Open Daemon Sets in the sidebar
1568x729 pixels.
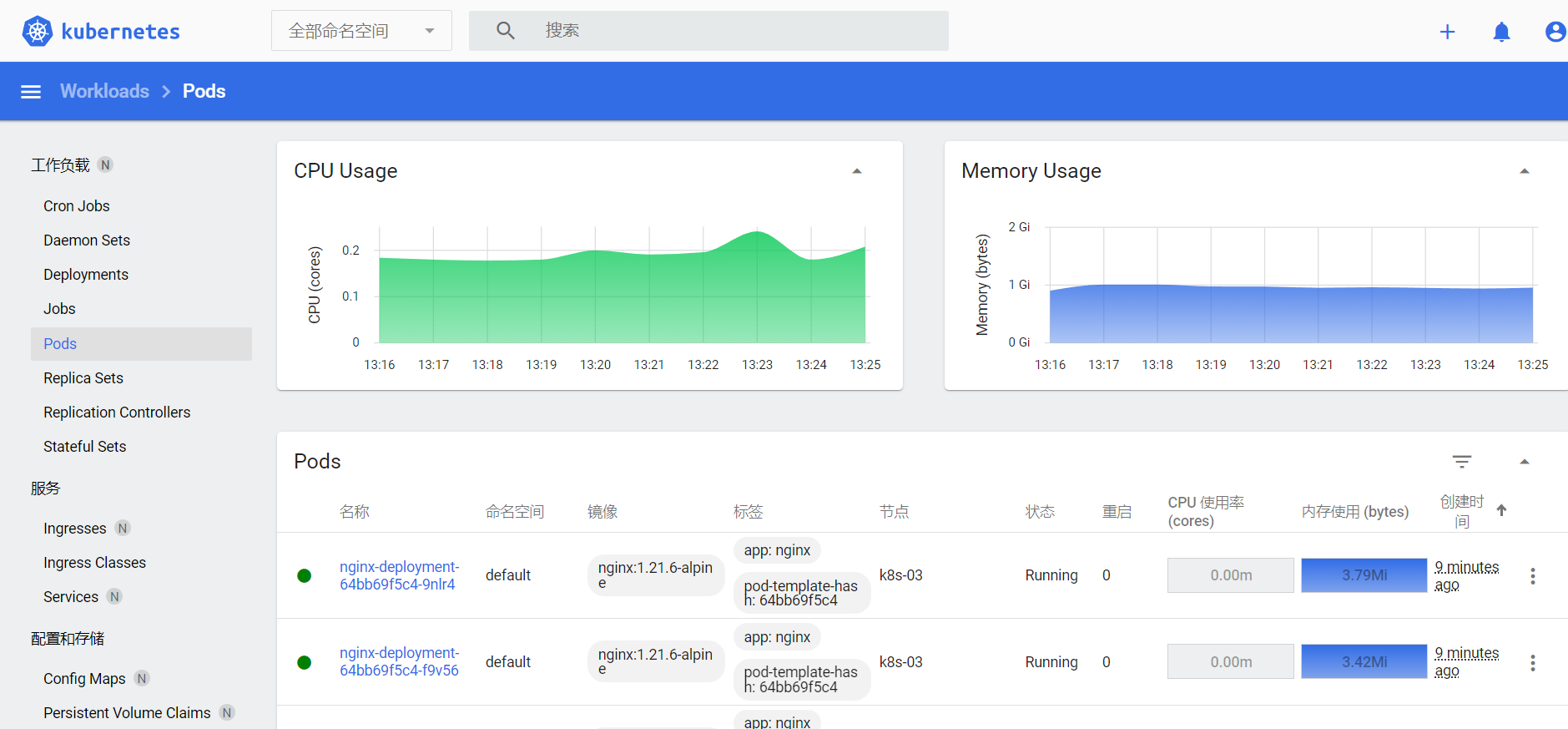point(87,240)
